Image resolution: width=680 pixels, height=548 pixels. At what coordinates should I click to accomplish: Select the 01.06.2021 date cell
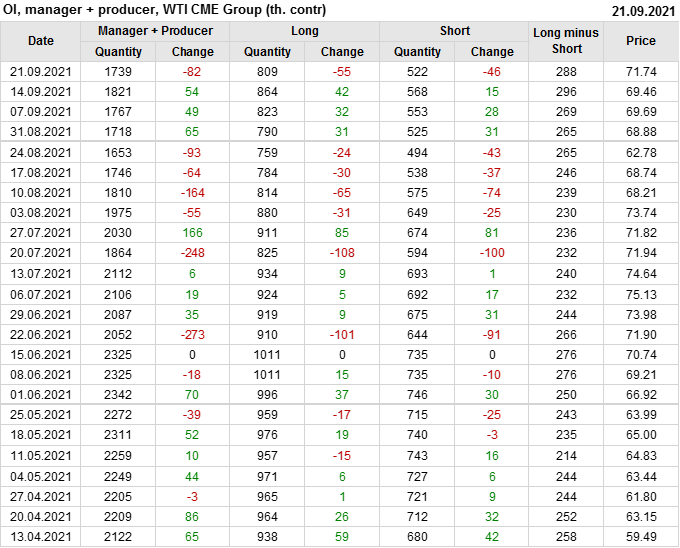41,395
